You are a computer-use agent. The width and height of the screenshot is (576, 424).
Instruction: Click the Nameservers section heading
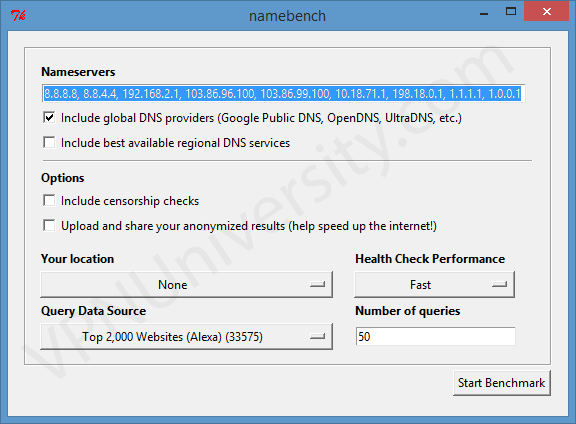tap(78, 72)
